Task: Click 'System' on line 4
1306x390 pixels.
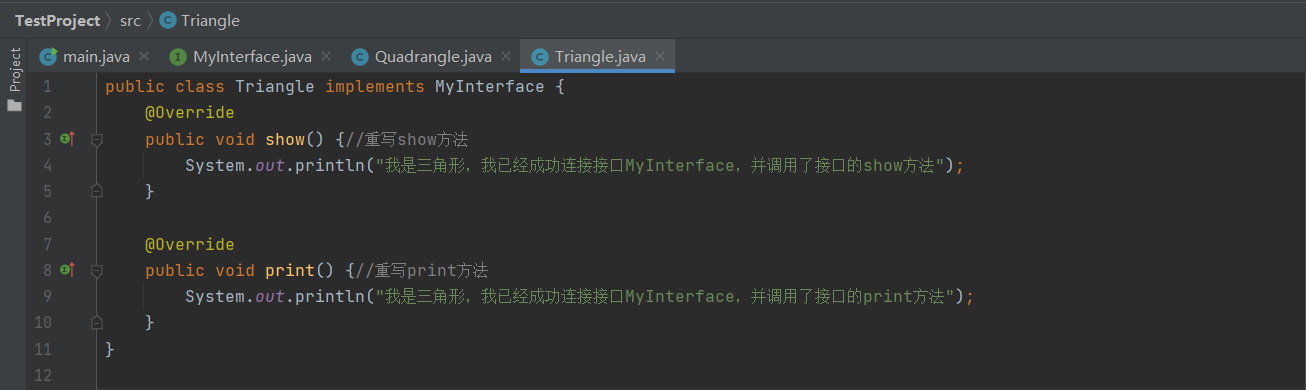Action: point(215,165)
